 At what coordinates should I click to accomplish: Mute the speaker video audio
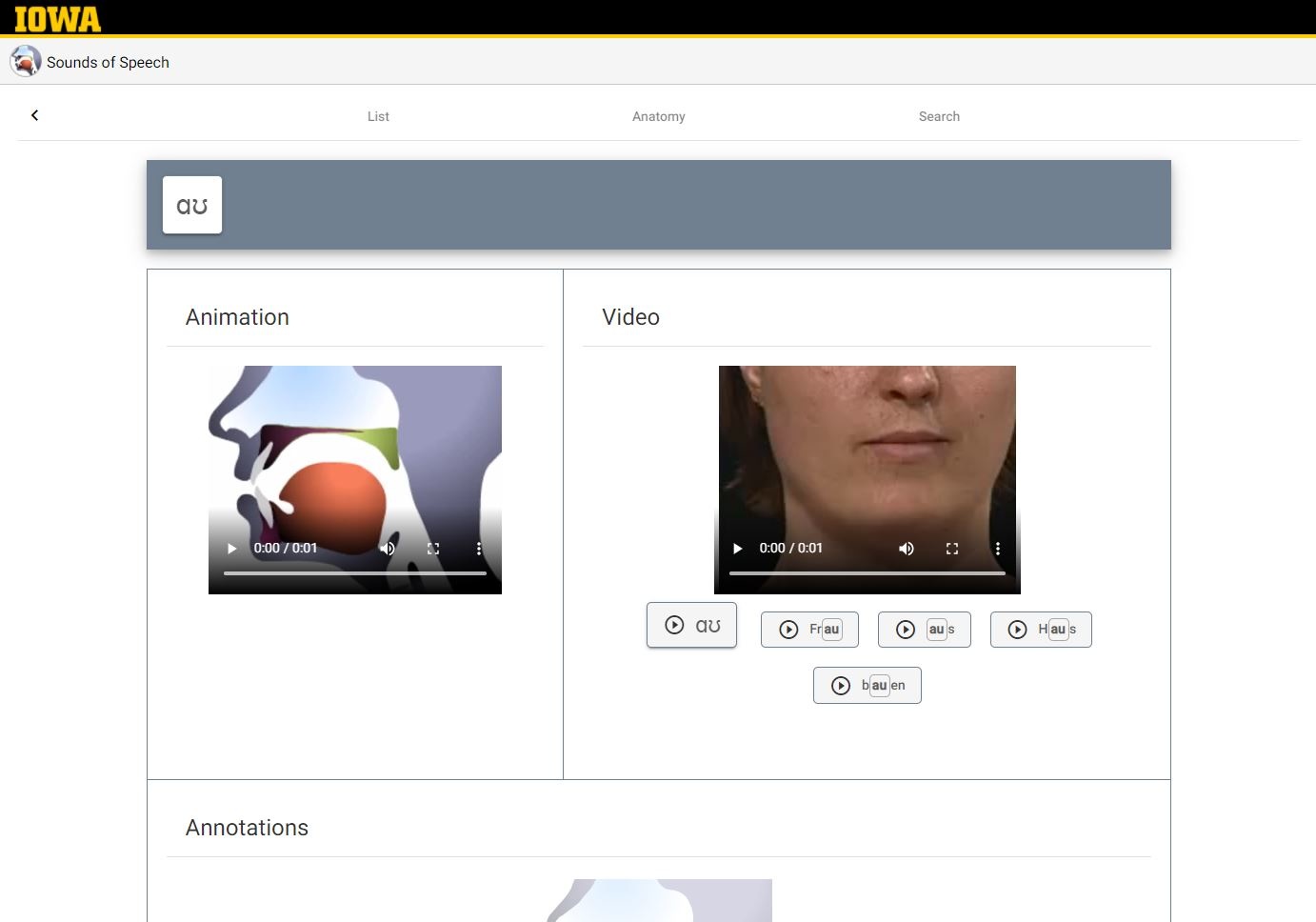pyautogui.click(x=906, y=549)
